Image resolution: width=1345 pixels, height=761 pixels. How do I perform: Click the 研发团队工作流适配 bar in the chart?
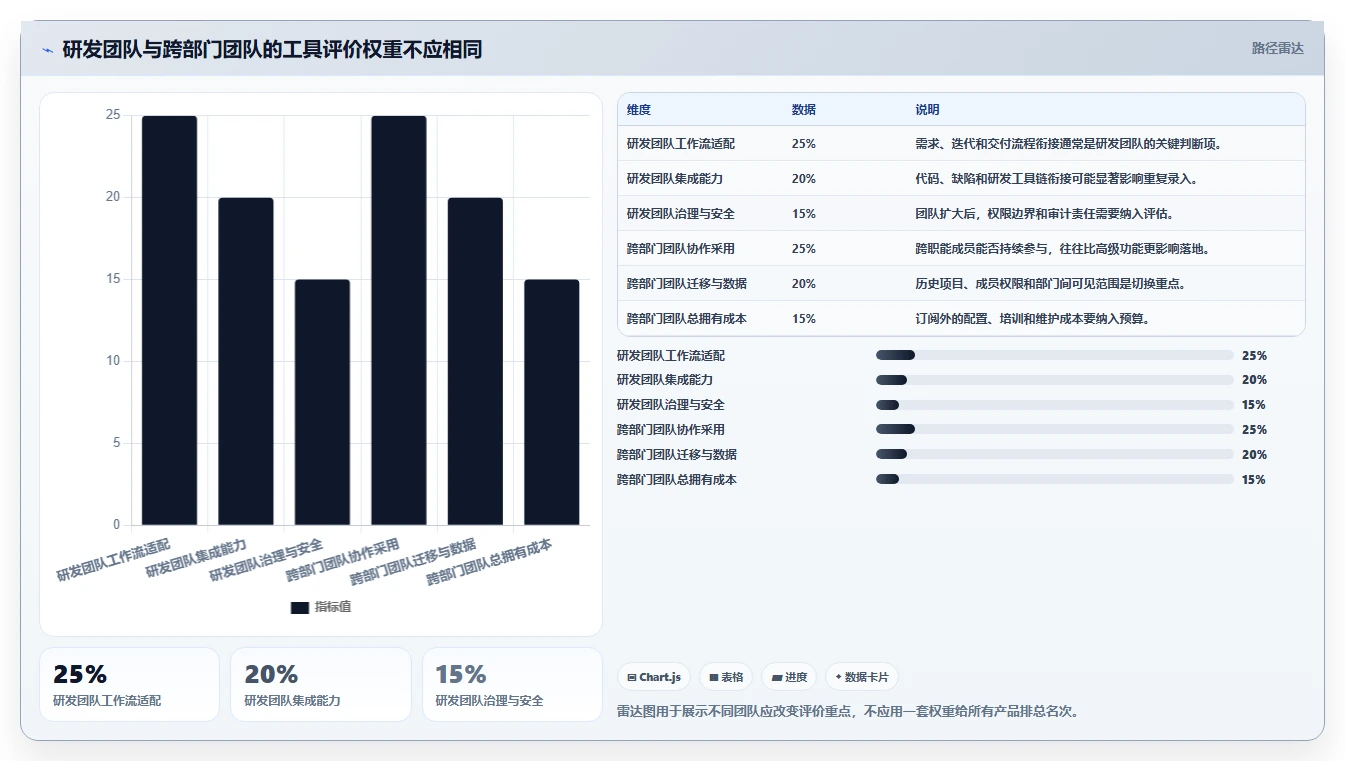coord(169,320)
